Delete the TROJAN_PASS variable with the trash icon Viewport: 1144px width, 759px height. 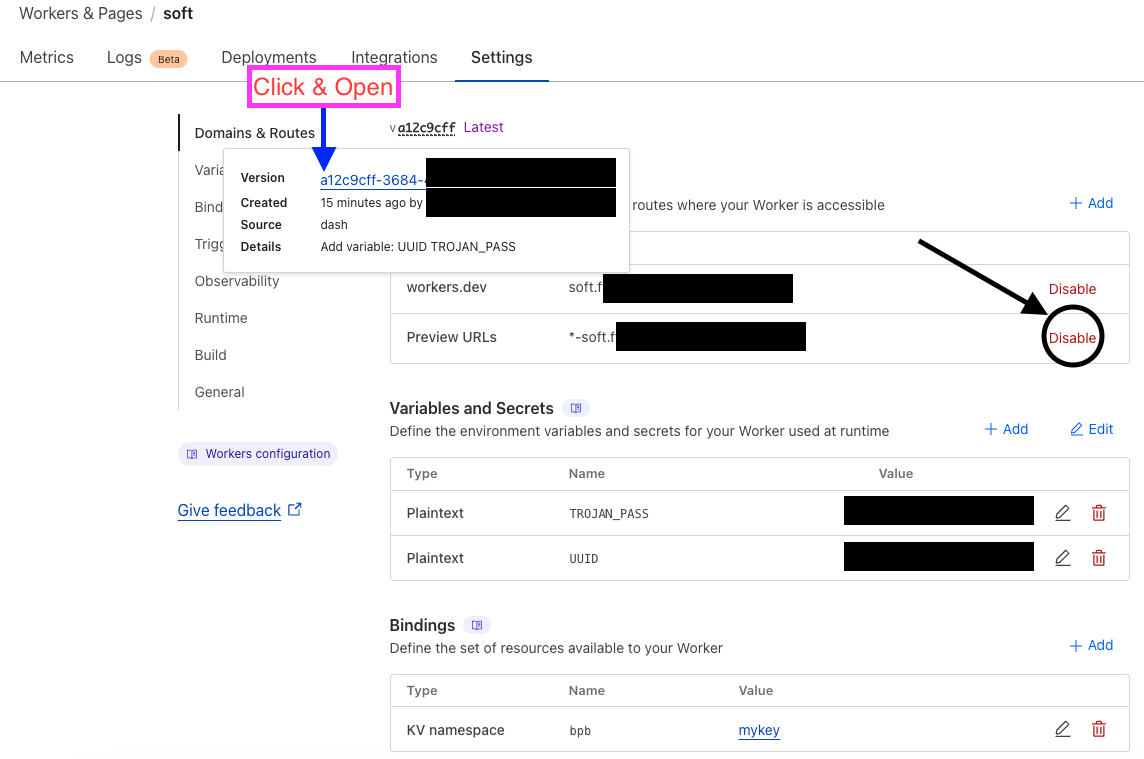click(1098, 512)
